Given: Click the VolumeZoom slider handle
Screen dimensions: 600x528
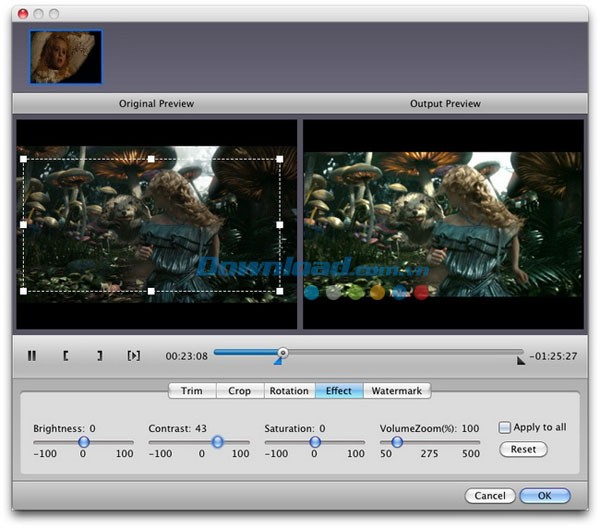Looking at the screenshot, I should (x=397, y=442).
